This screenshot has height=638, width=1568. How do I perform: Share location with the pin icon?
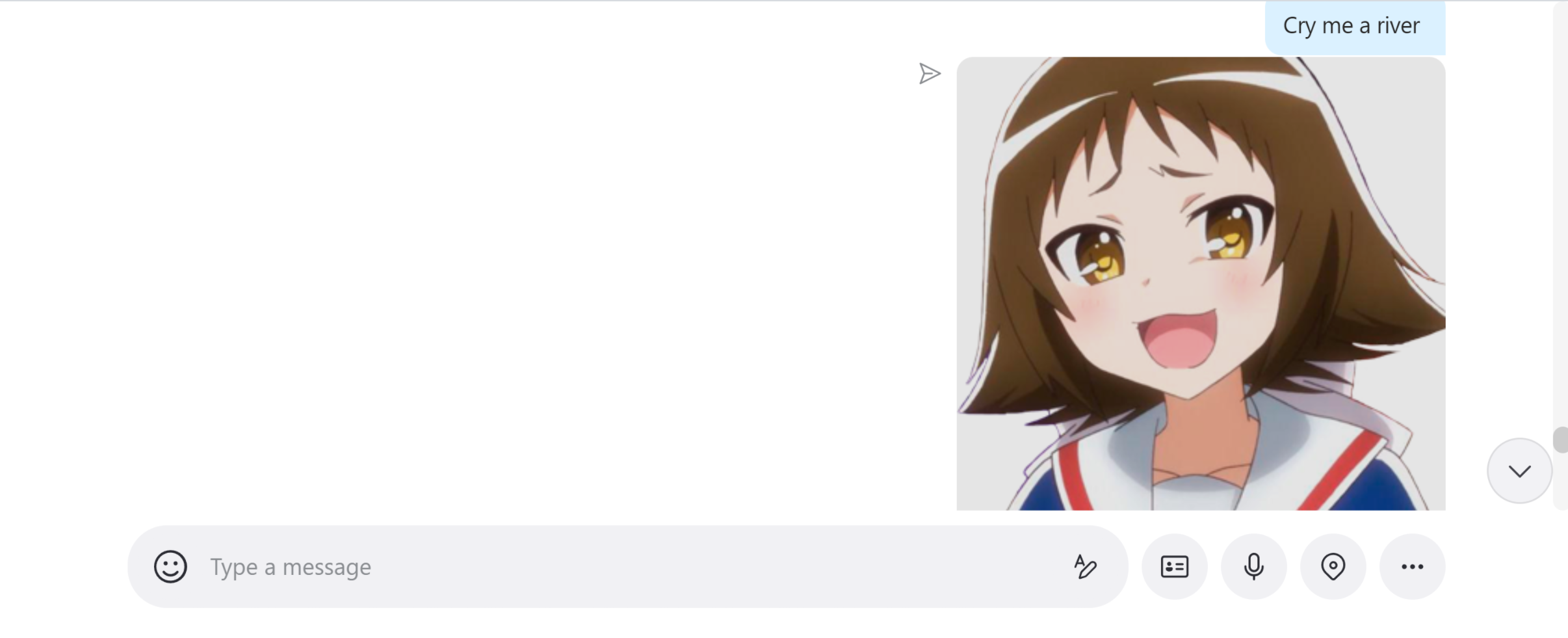coord(1333,566)
